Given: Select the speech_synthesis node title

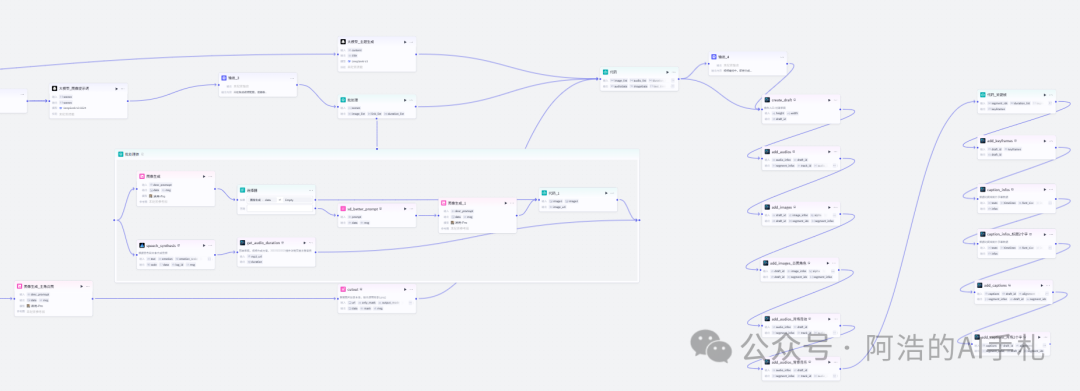Looking at the screenshot, I should tap(161, 245).
